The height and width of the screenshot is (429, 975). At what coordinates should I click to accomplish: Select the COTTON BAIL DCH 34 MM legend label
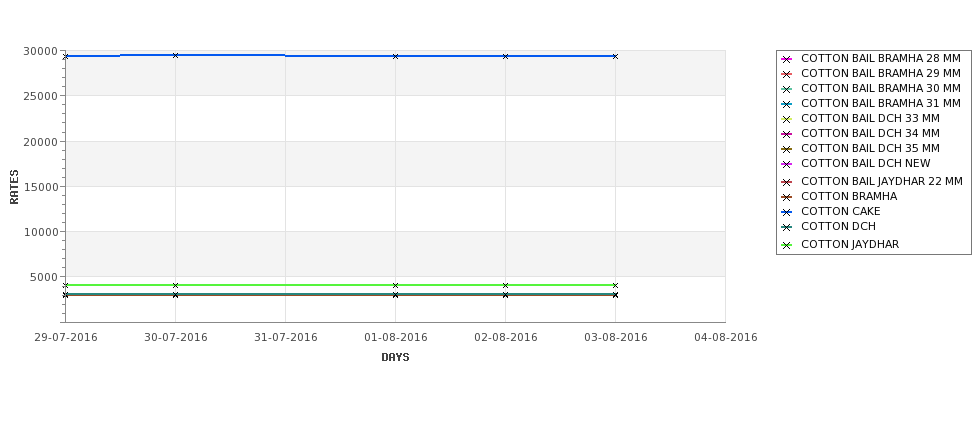[871, 133]
